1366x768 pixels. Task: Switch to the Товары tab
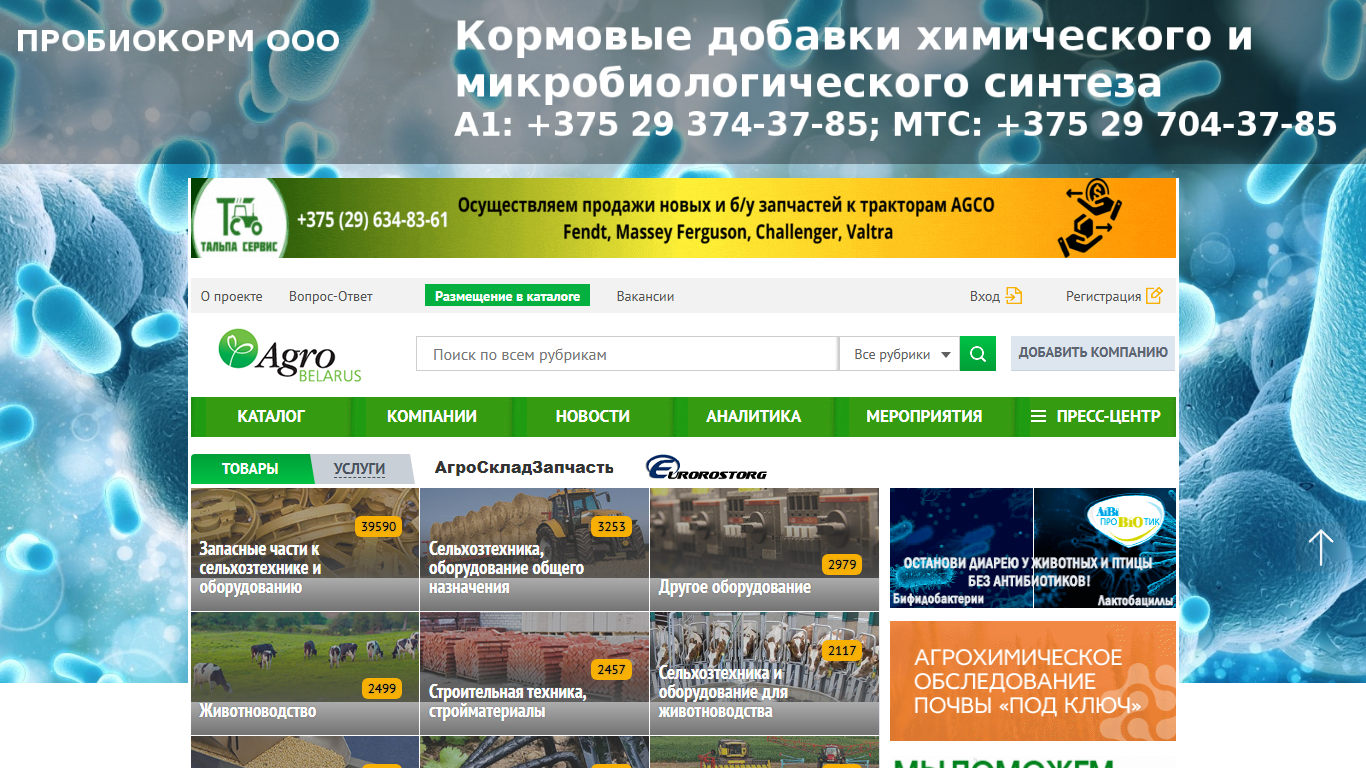pyautogui.click(x=250, y=469)
